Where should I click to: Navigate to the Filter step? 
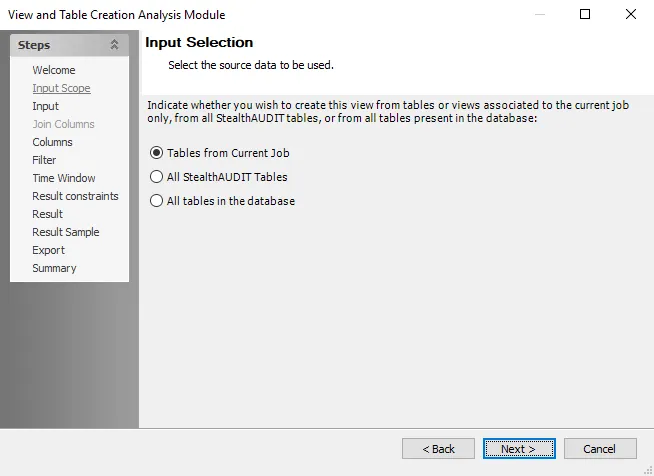click(x=44, y=160)
